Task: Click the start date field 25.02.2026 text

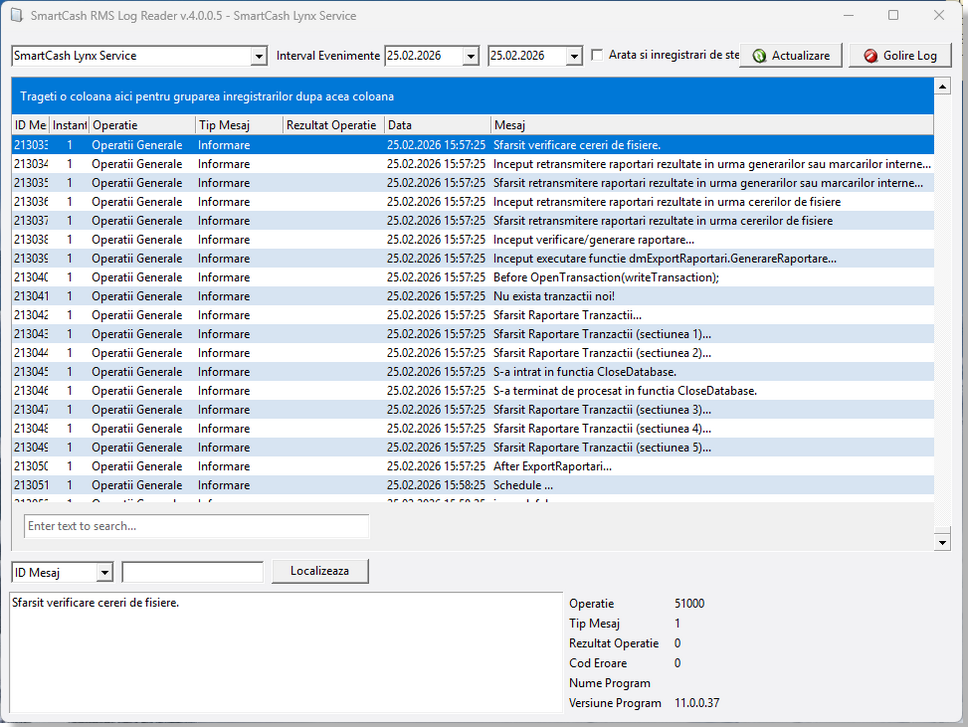Action: (414, 56)
